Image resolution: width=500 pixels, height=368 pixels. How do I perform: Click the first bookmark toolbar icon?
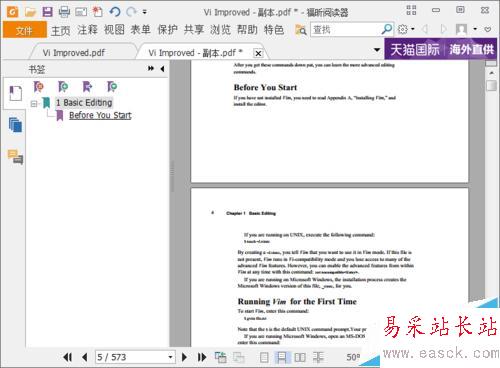tap(38, 87)
